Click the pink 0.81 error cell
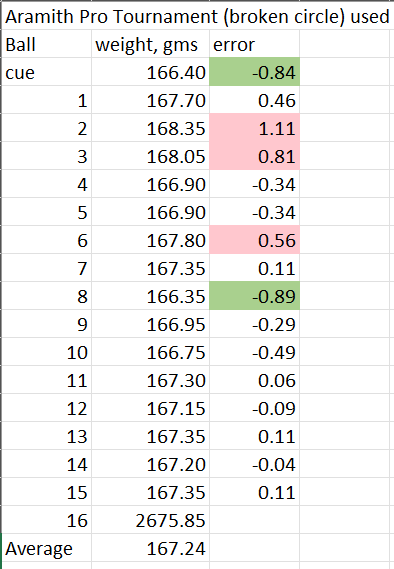The width and height of the screenshot is (394, 569). point(254,156)
